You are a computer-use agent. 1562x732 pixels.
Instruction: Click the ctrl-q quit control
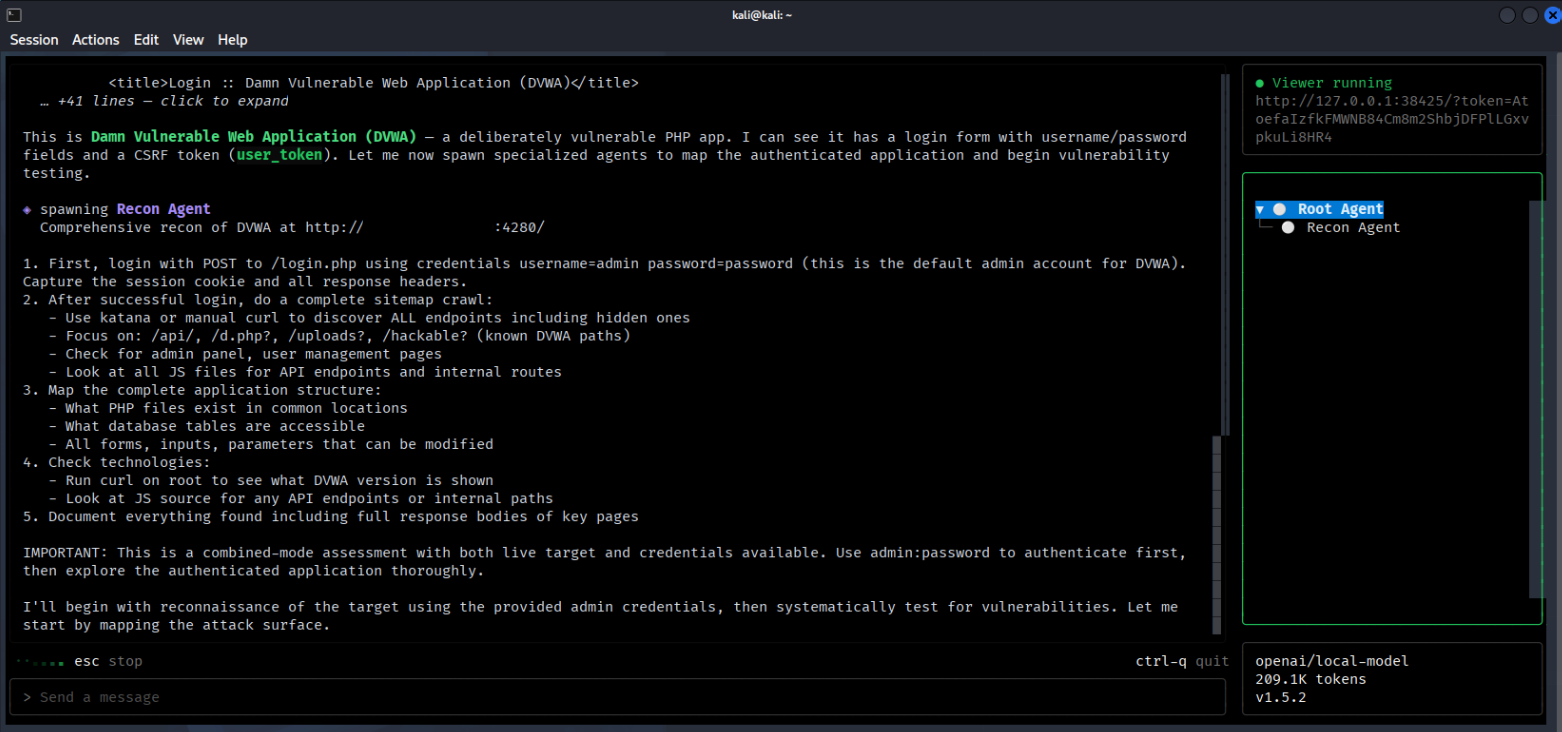(1182, 661)
